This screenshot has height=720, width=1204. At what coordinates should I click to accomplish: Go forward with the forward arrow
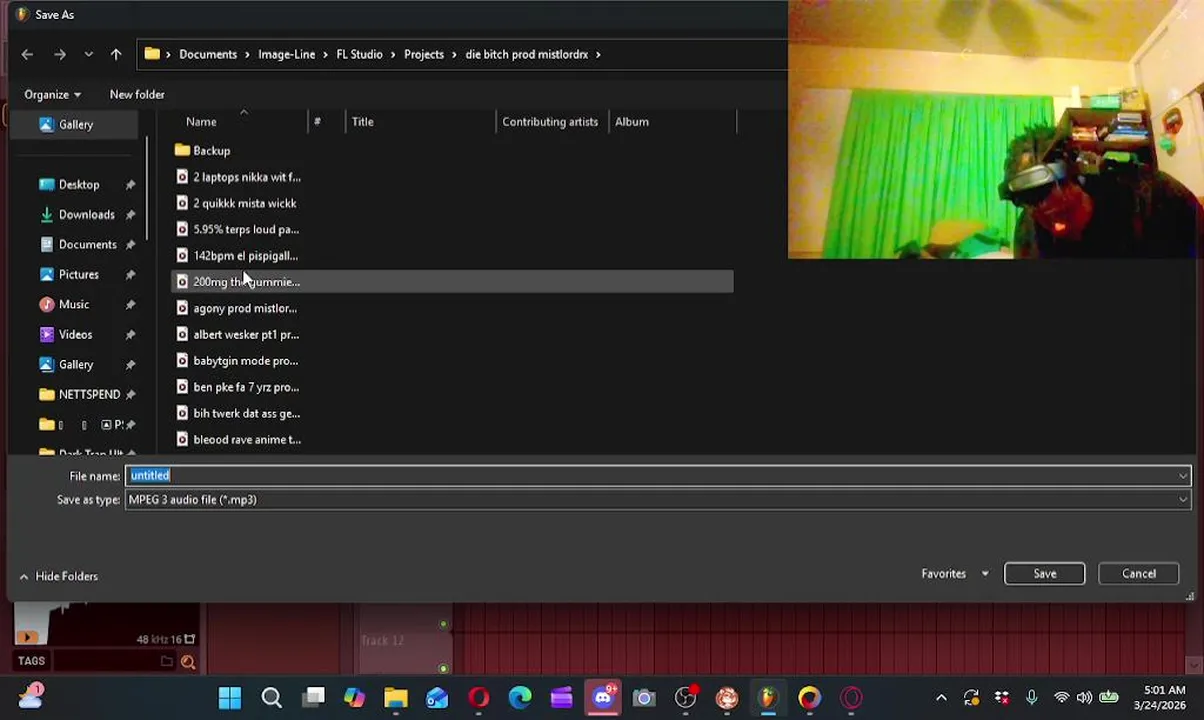pos(60,54)
